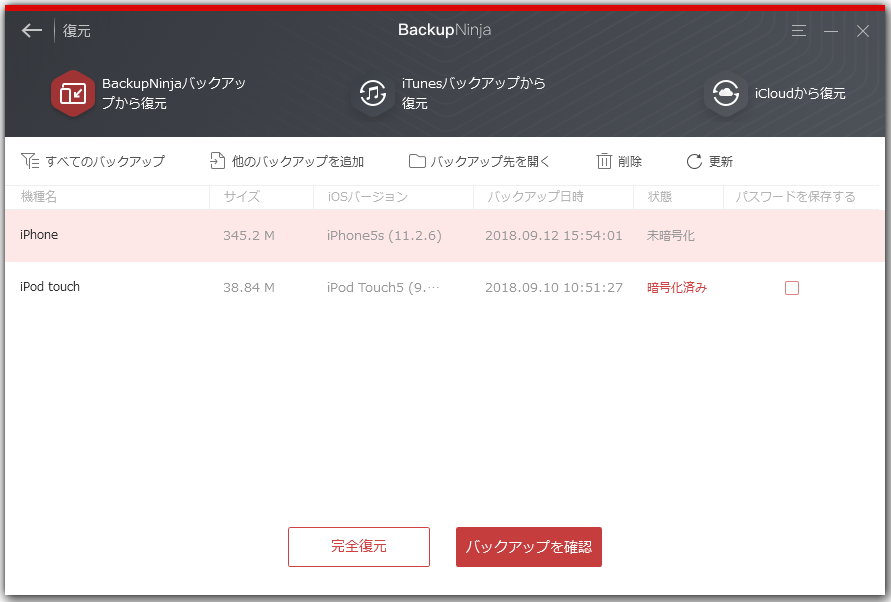Click backup date 2018.09.12 15:54:01

point(554,235)
